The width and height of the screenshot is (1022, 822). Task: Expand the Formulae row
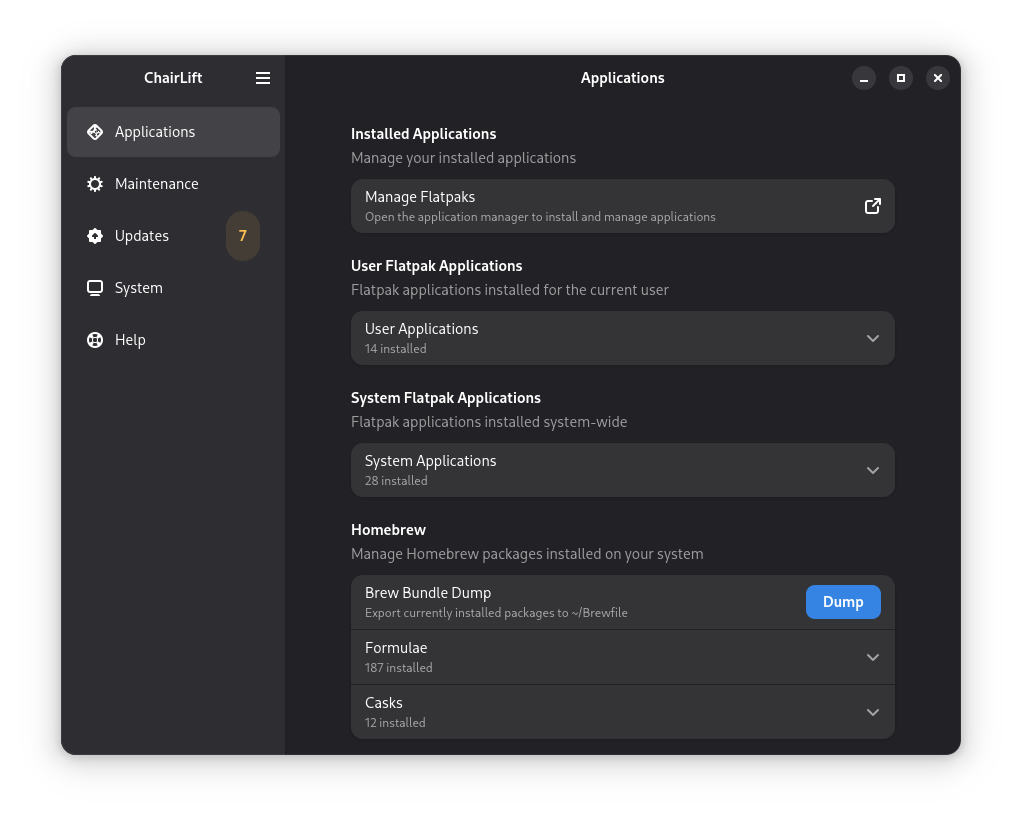click(872, 657)
